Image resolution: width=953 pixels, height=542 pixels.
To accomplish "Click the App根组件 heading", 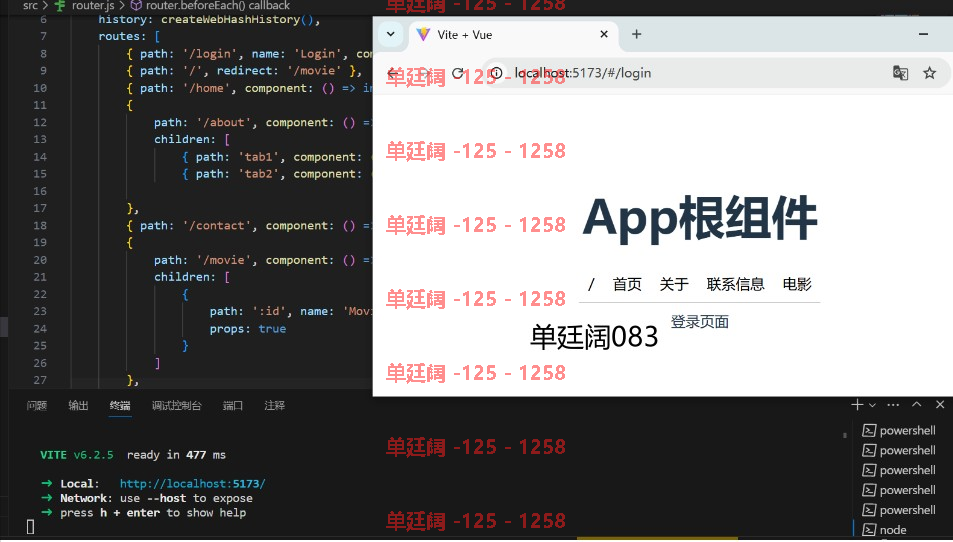I will 700,218.
